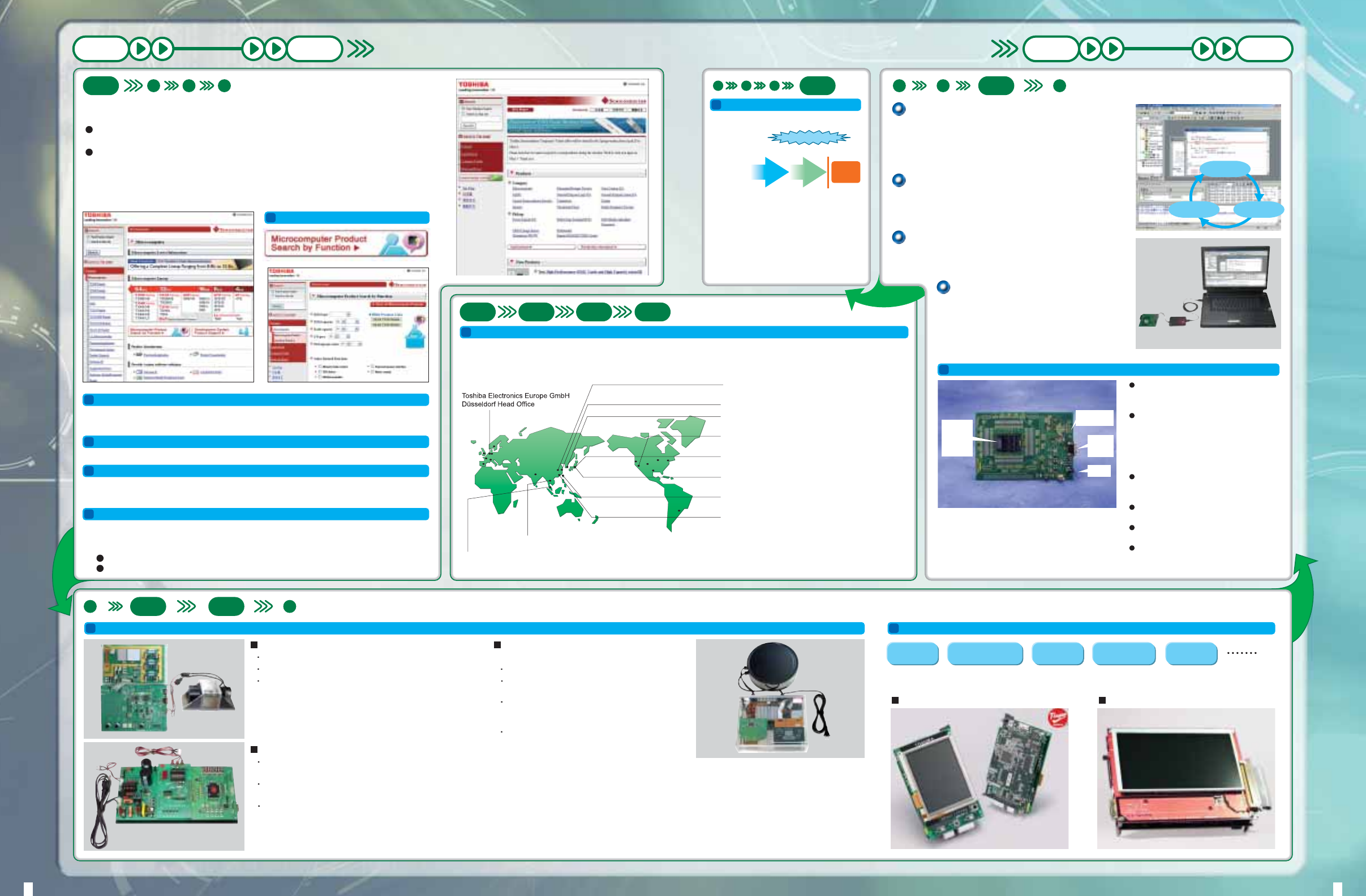
Task: Click Toshiba logo in the top homepage screenshot
Action: click(474, 84)
